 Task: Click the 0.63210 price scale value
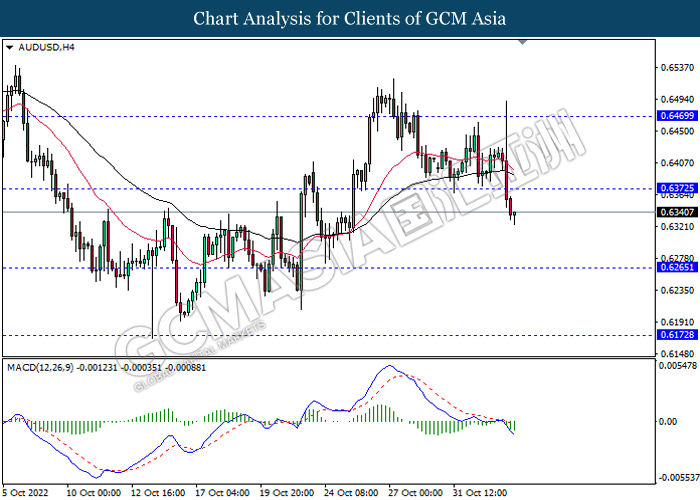point(677,227)
